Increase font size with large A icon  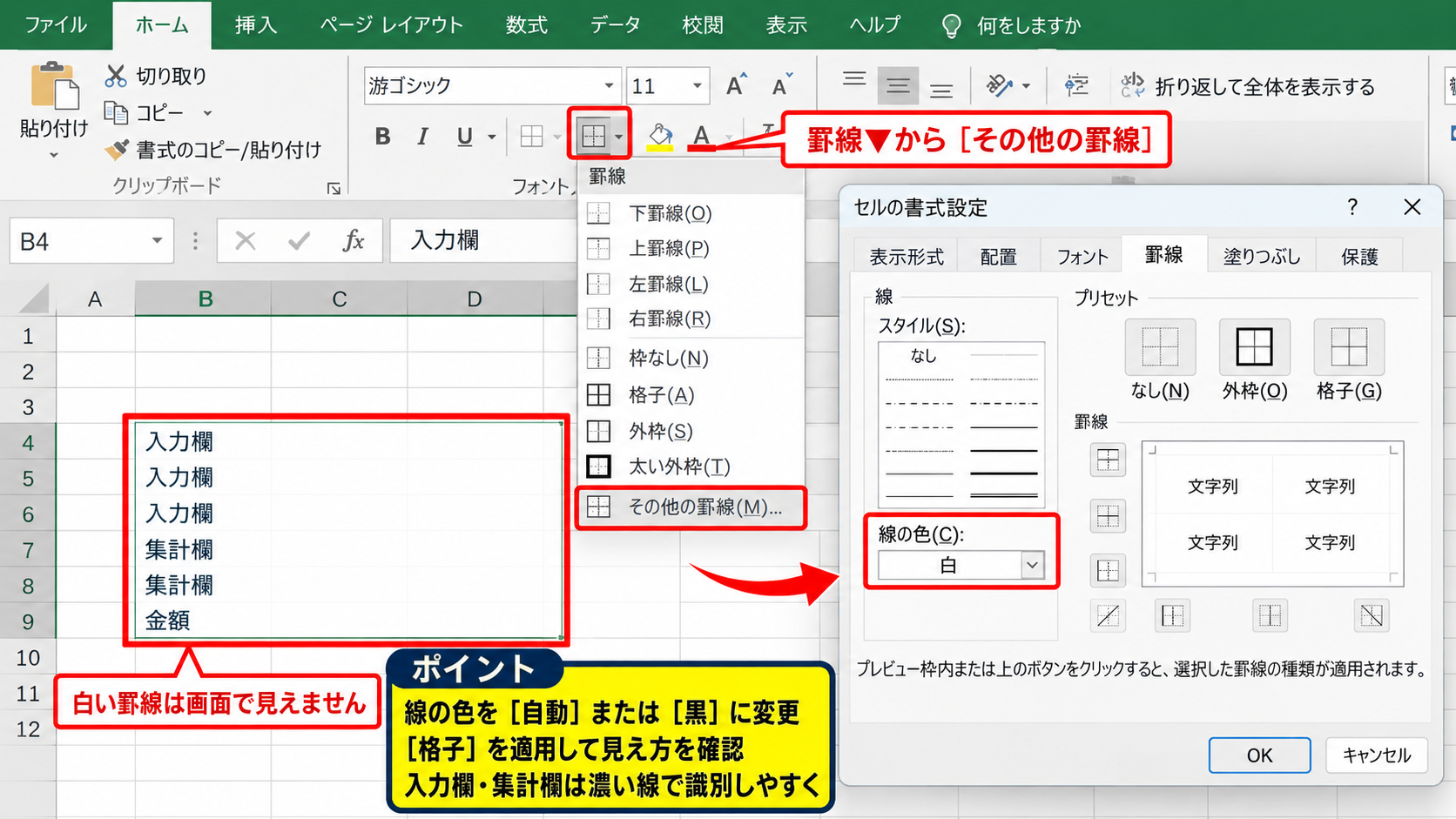click(x=737, y=85)
